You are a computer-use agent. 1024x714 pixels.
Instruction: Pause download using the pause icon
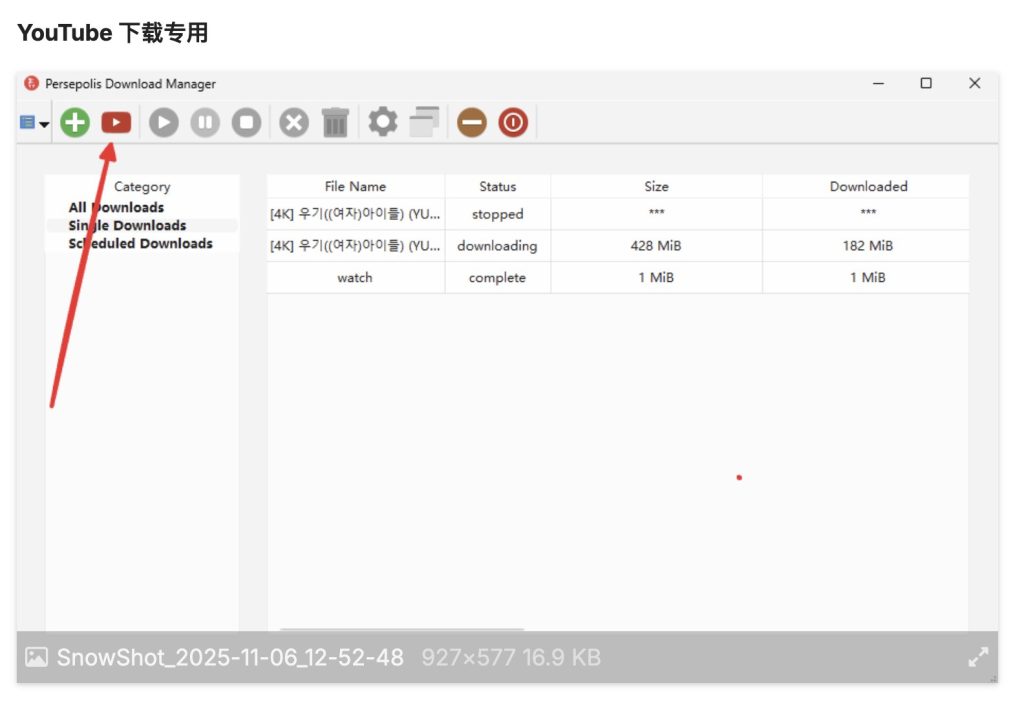tap(205, 123)
